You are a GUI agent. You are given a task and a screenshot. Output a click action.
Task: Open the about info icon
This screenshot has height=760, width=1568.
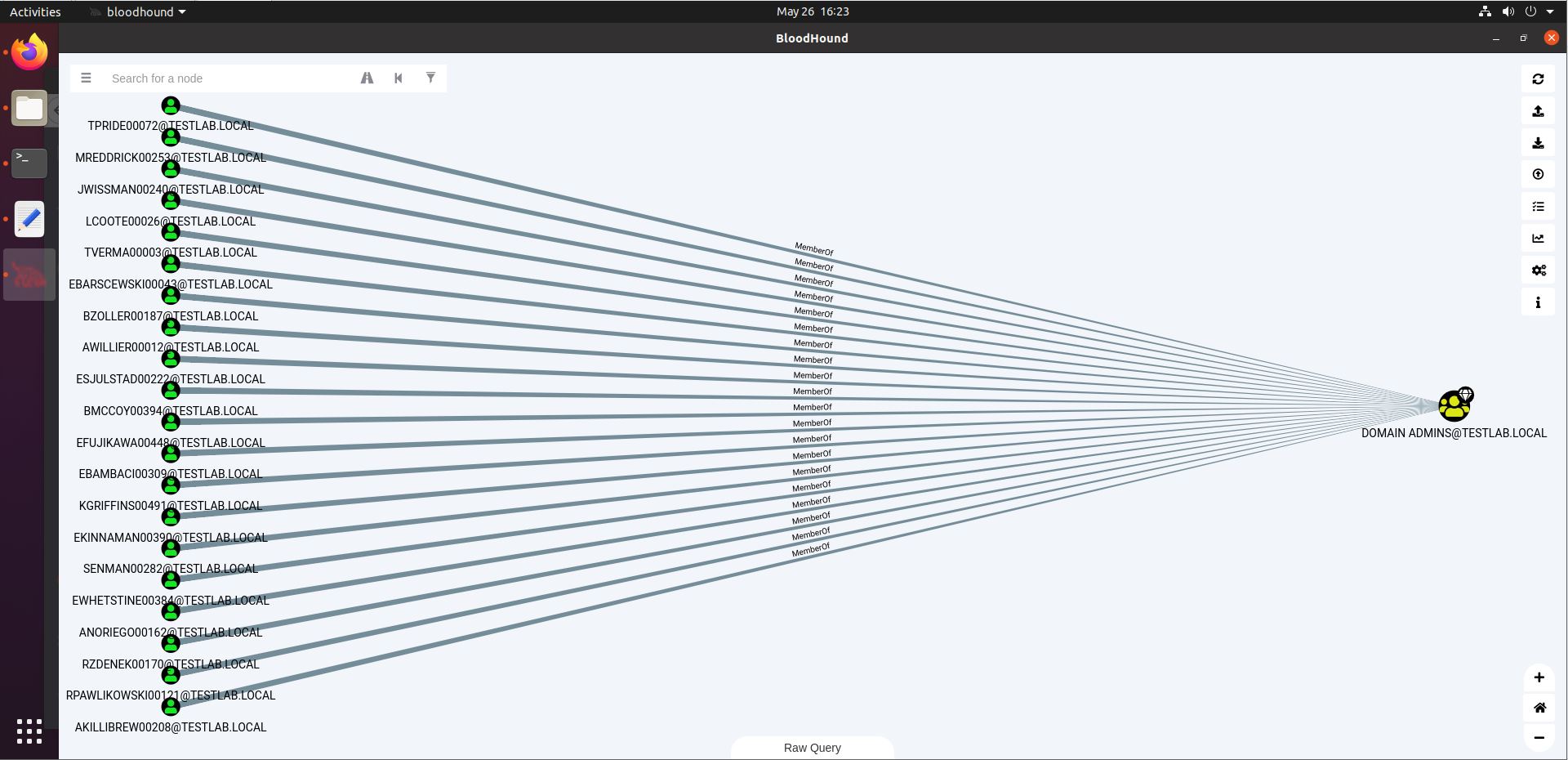pos(1538,302)
